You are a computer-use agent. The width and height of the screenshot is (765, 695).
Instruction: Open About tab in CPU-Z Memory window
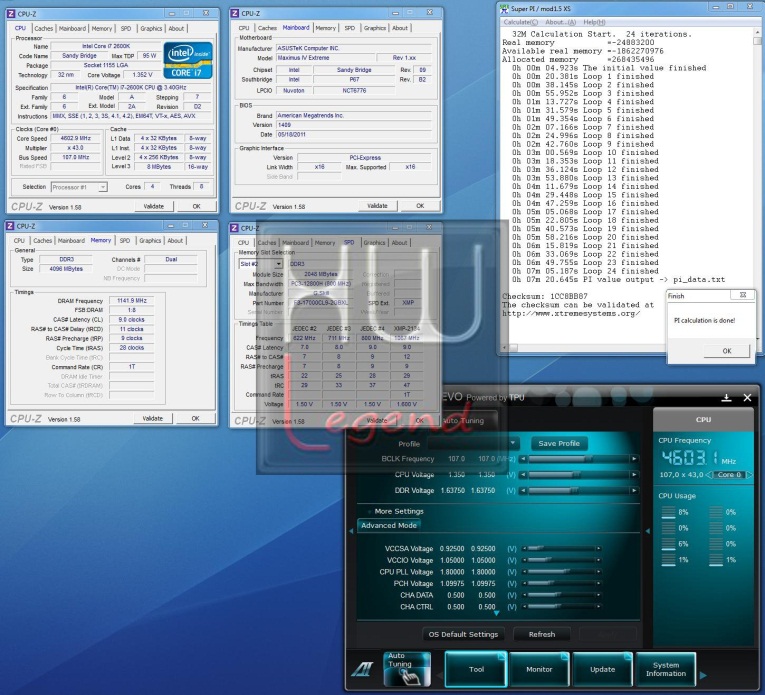[175, 241]
